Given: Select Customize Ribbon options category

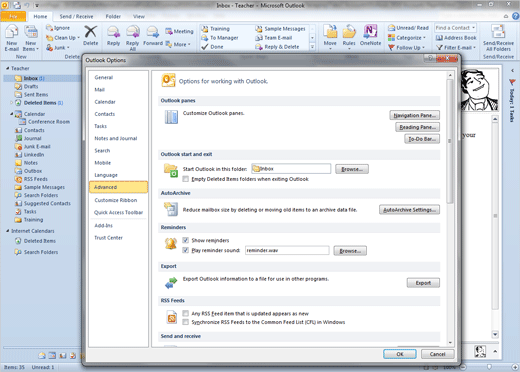Looking at the screenshot, I should [x=116, y=200].
